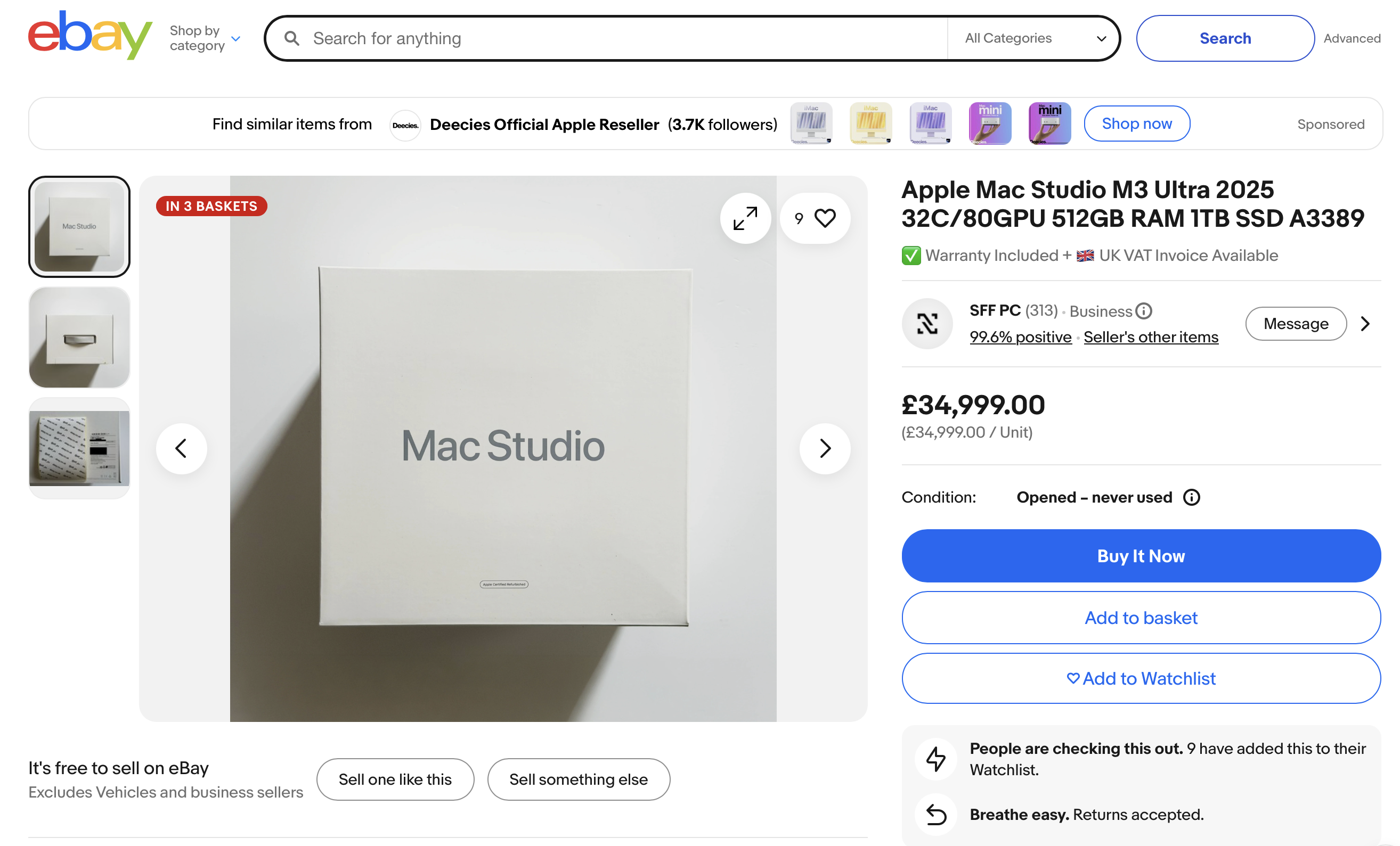
Task: Click the heart watch icon on image
Action: click(x=825, y=219)
